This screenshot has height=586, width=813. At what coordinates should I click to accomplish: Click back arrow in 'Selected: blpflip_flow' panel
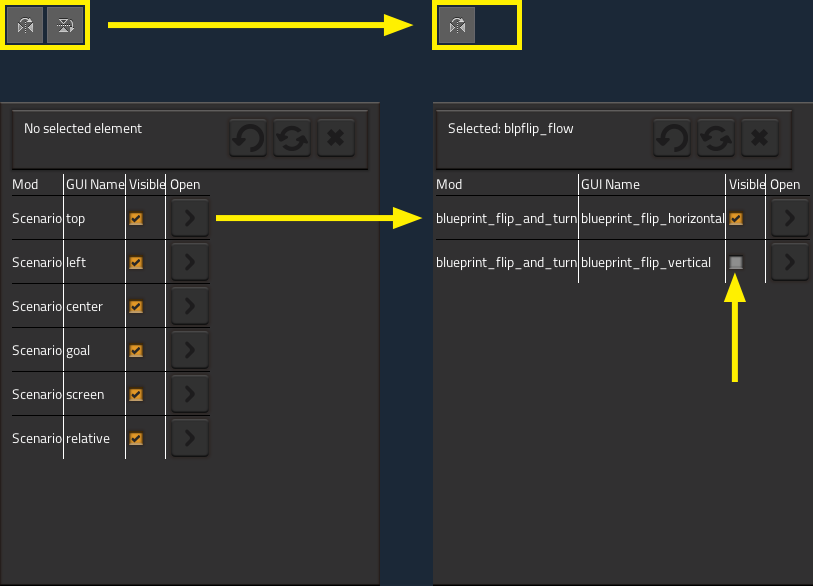tap(672, 139)
